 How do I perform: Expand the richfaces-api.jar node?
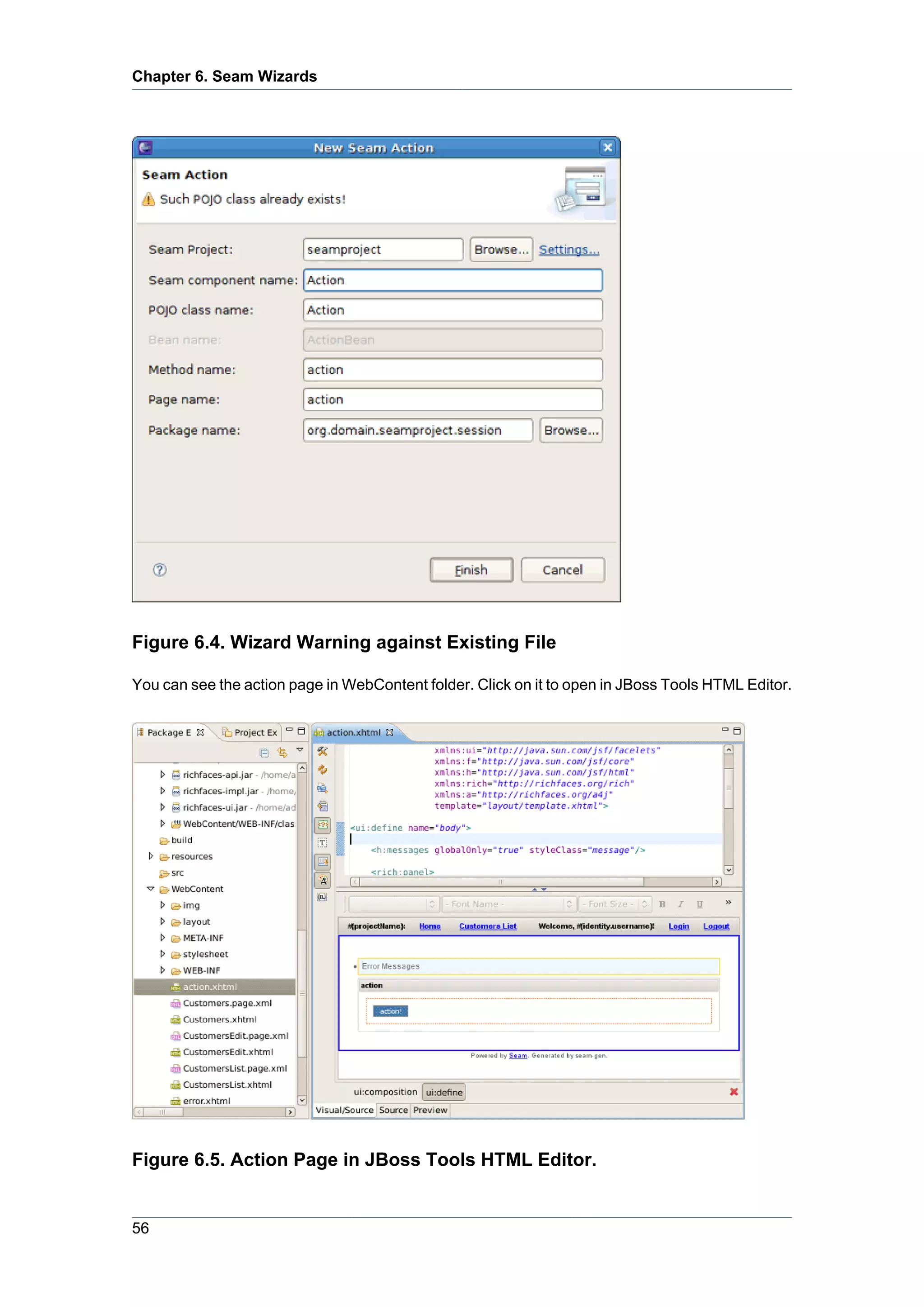coord(162,774)
